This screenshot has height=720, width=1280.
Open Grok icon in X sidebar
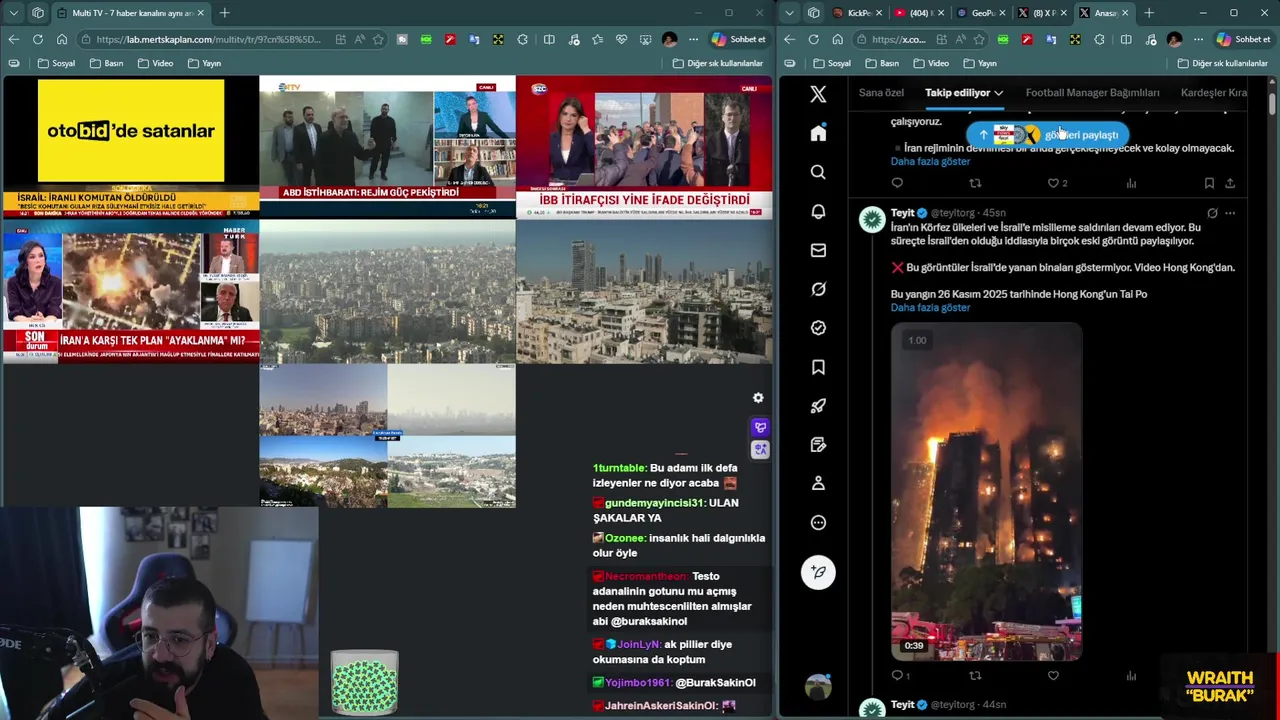pyautogui.click(x=818, y=289)
